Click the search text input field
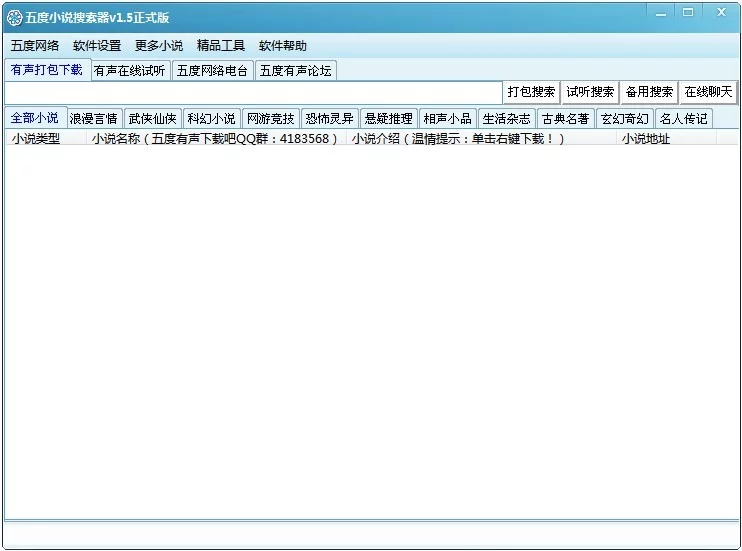 (252, 92)
